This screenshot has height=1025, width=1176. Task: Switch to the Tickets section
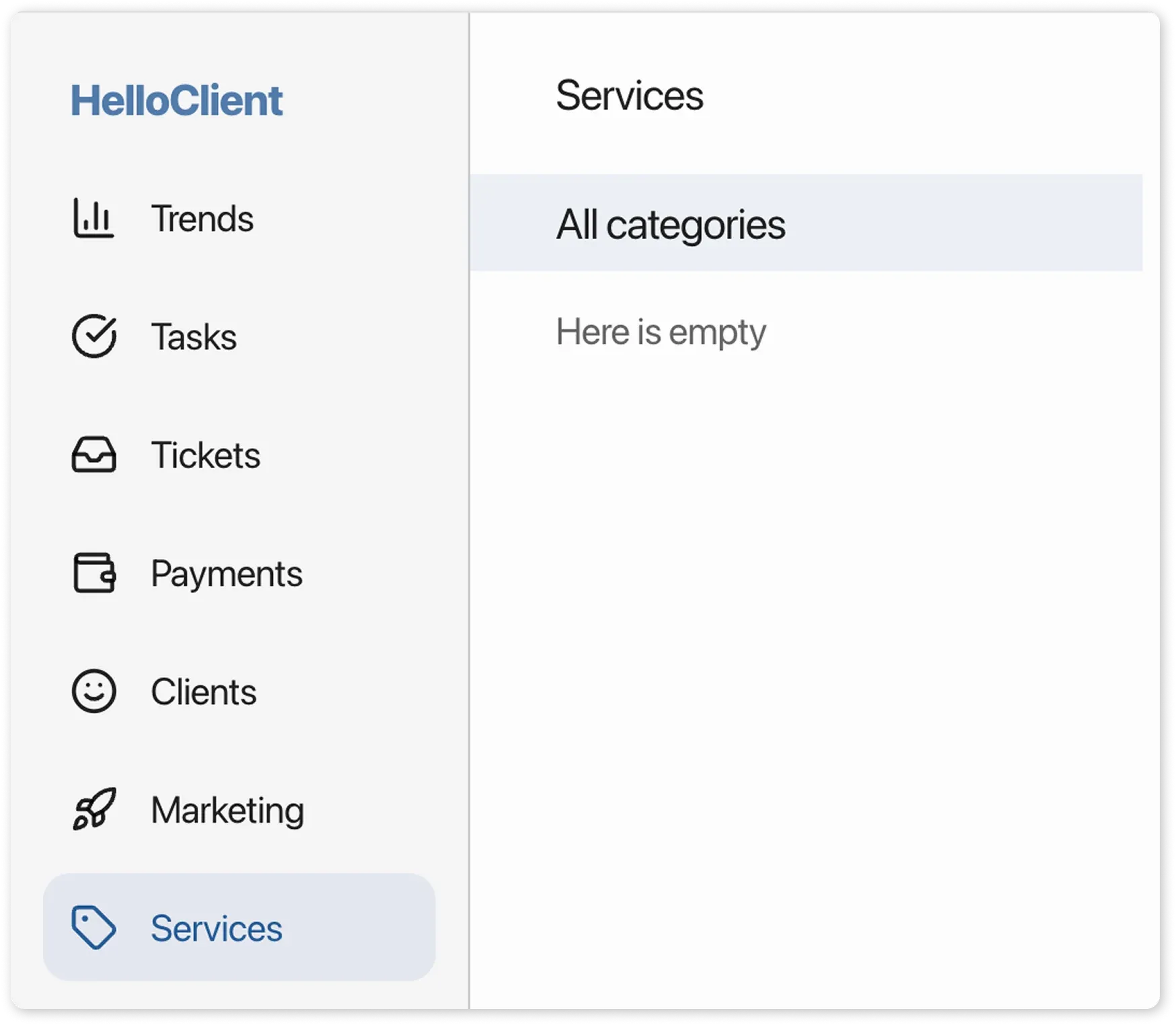(x=205, y=455)
